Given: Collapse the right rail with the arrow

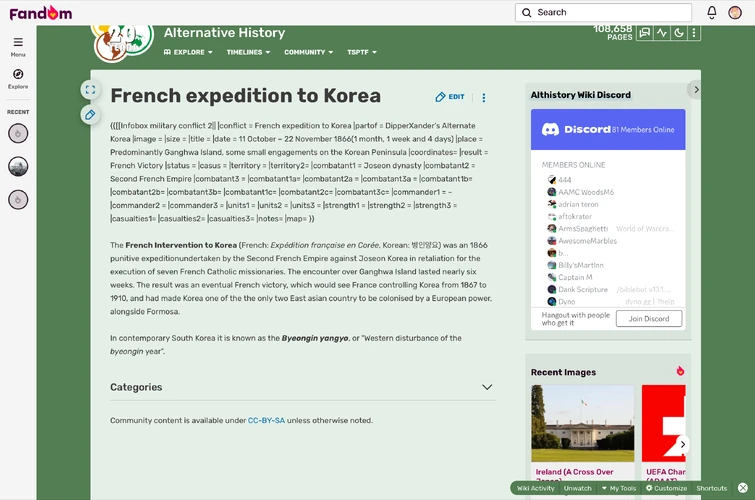Looking at the screenshot, I should point(695,90).
